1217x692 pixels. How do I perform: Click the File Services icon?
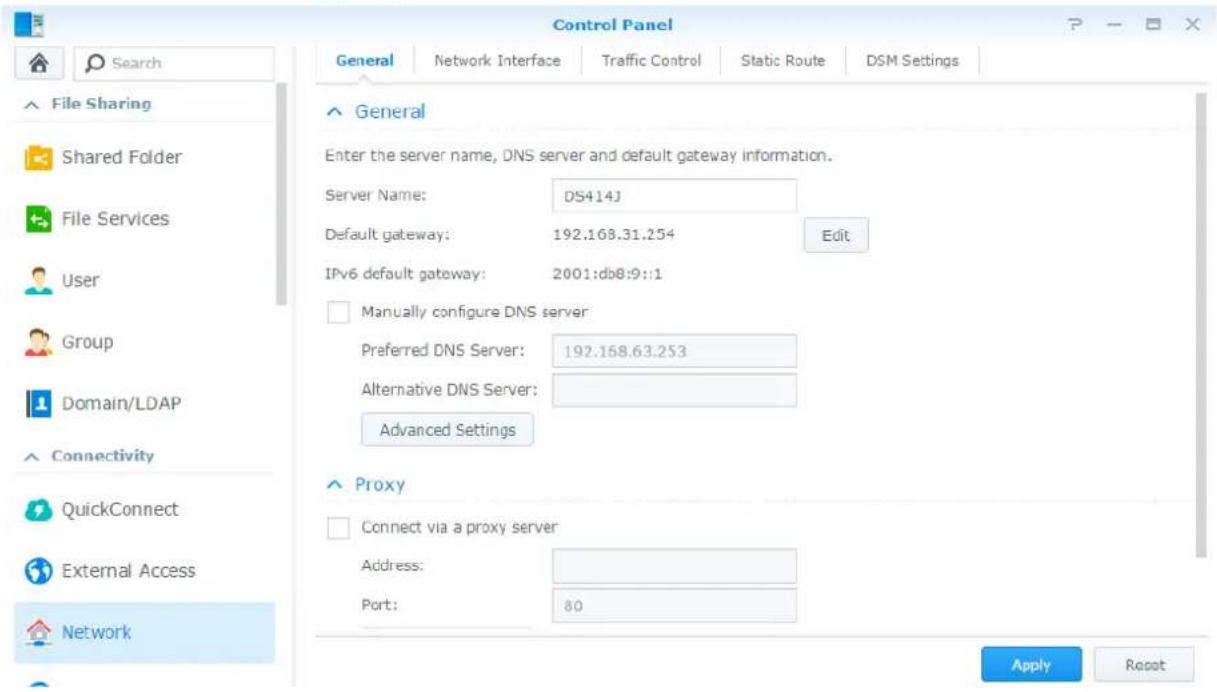point(39,219)
